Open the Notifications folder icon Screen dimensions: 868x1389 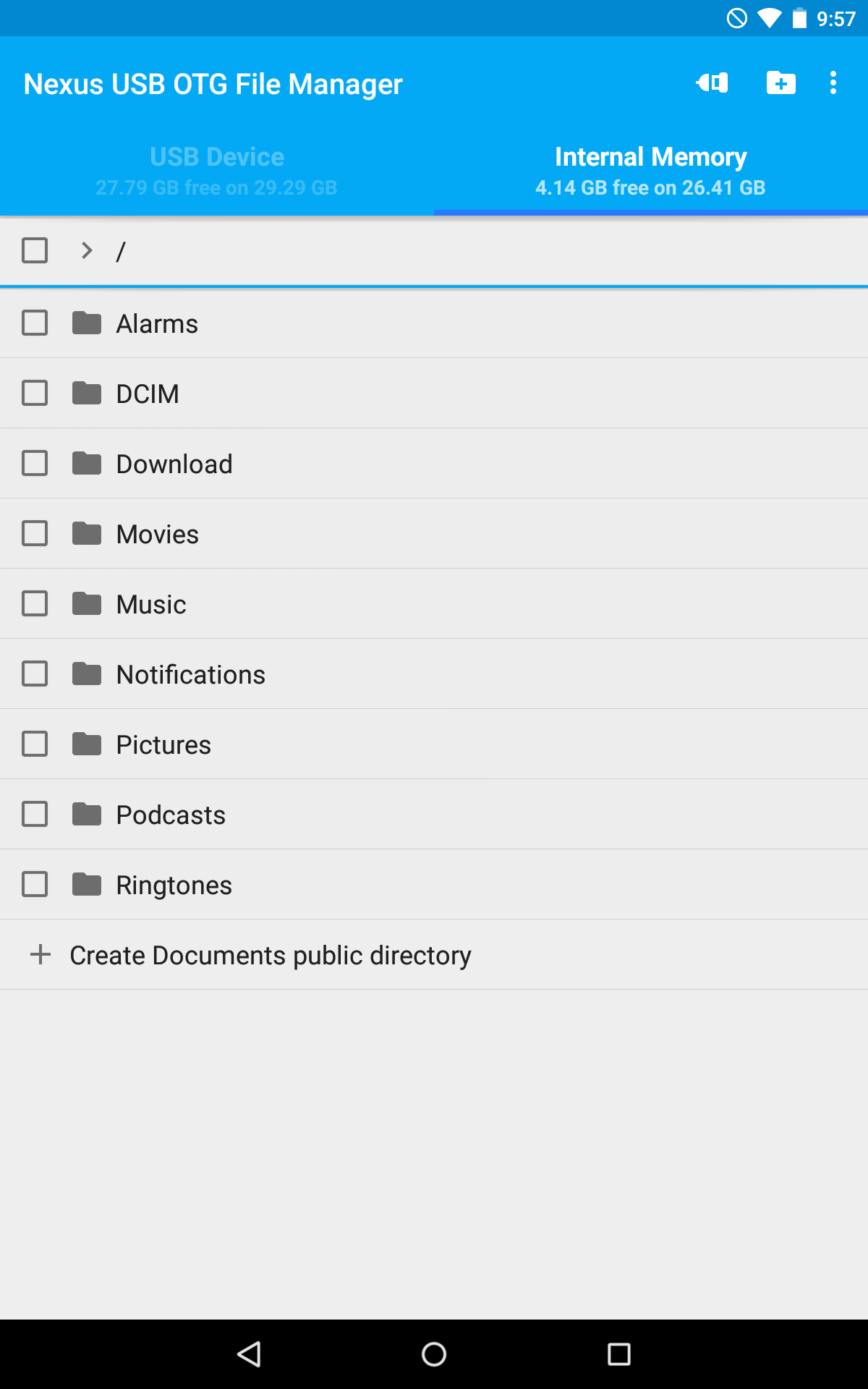point(87,674)
